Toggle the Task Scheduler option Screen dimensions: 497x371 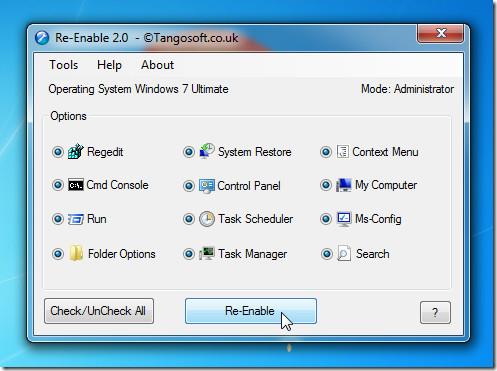click(x=189, y=219)
